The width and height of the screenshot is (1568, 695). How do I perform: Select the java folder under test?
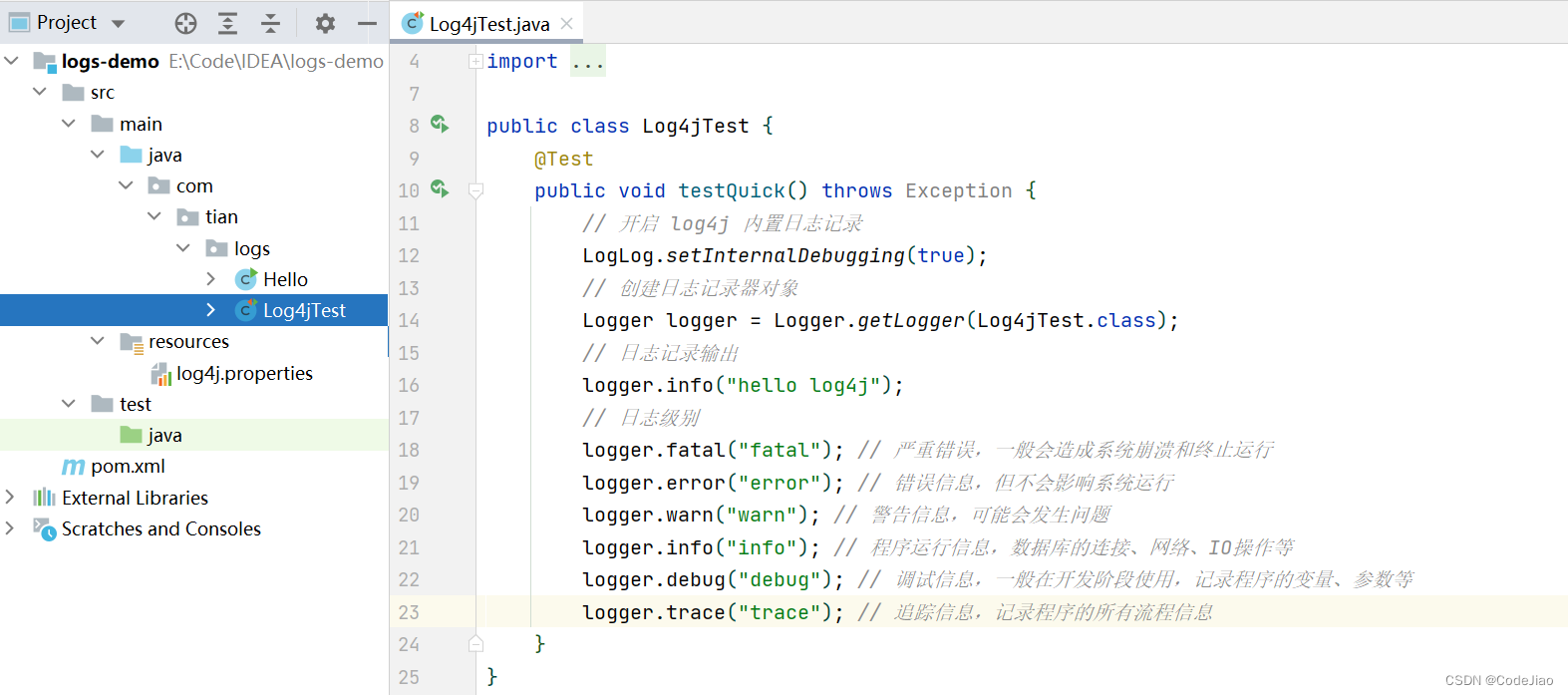(x=164, y=435)
